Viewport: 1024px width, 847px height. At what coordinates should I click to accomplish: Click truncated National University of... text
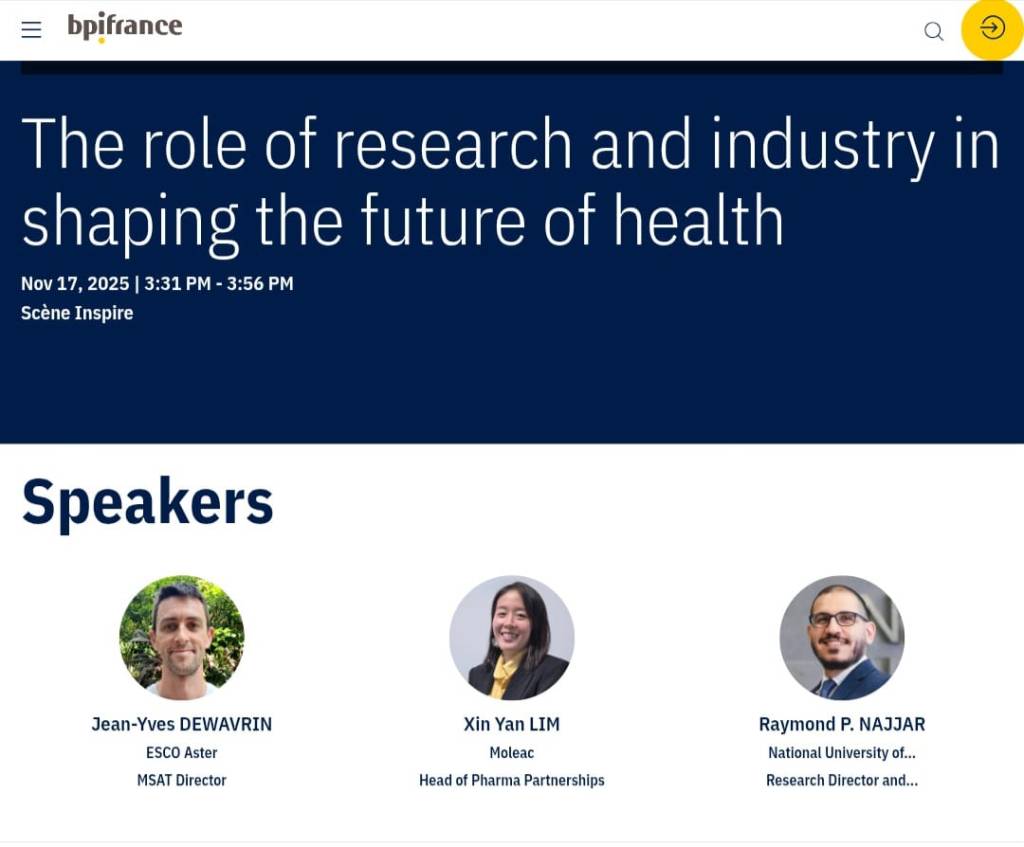pyautogui.click(x=841, y=752)
